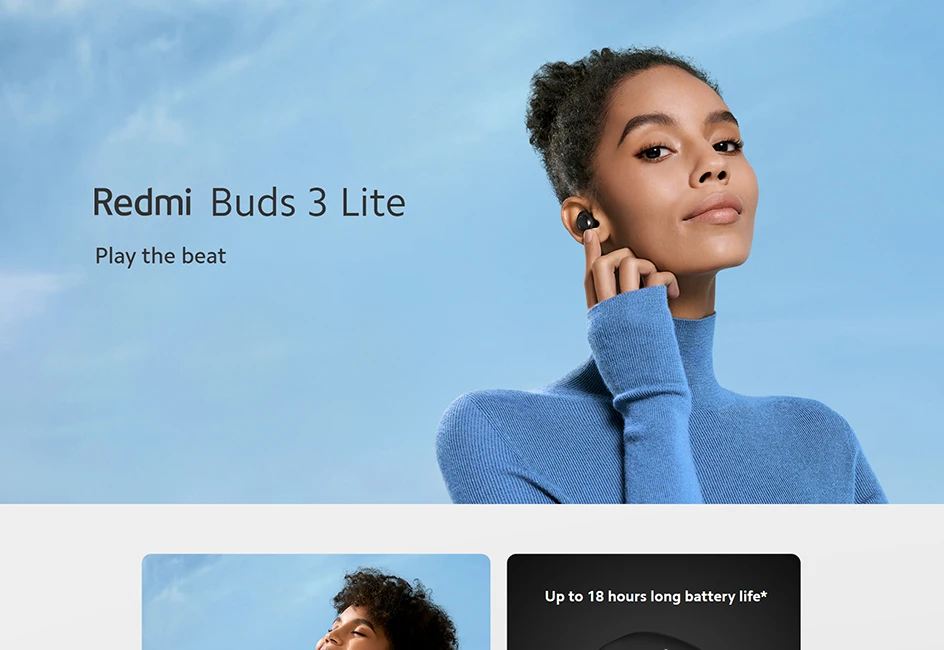
Task: Open the curly-haired person photo card
Action: [x=316, y=602]
